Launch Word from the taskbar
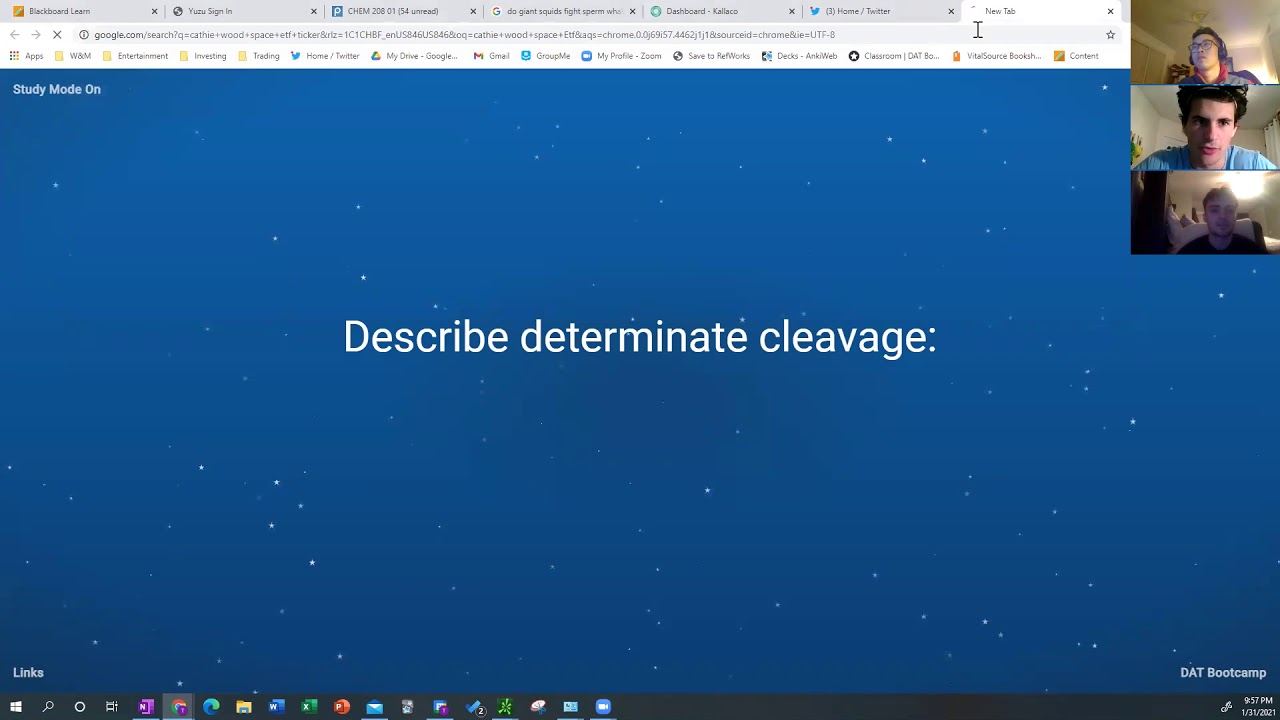The height and width of the screenshot is (720, 1280). tap(276, 707)
